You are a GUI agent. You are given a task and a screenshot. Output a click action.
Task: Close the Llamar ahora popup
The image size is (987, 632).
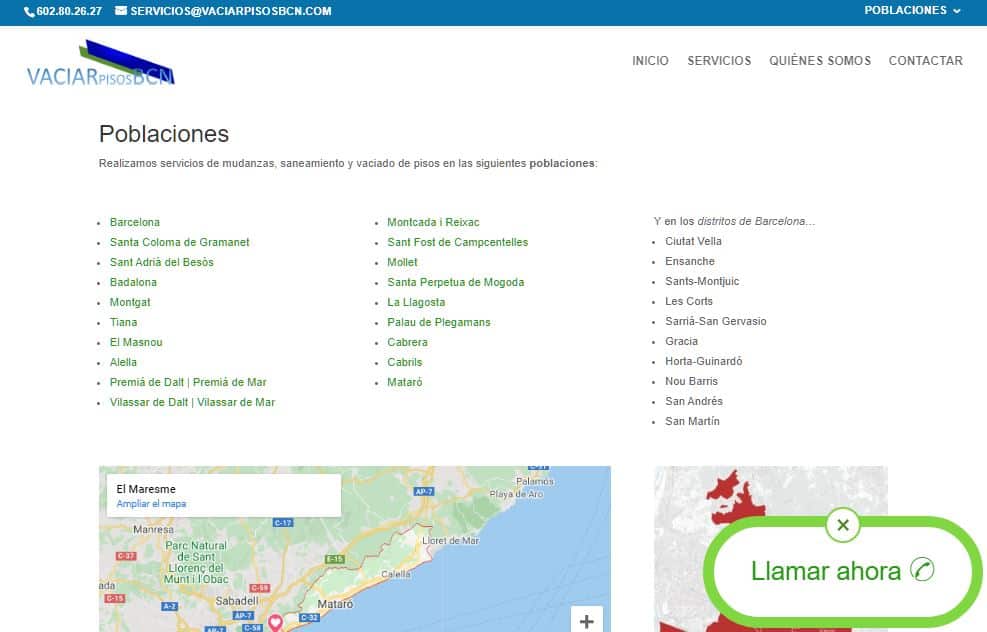coord(843,525)
